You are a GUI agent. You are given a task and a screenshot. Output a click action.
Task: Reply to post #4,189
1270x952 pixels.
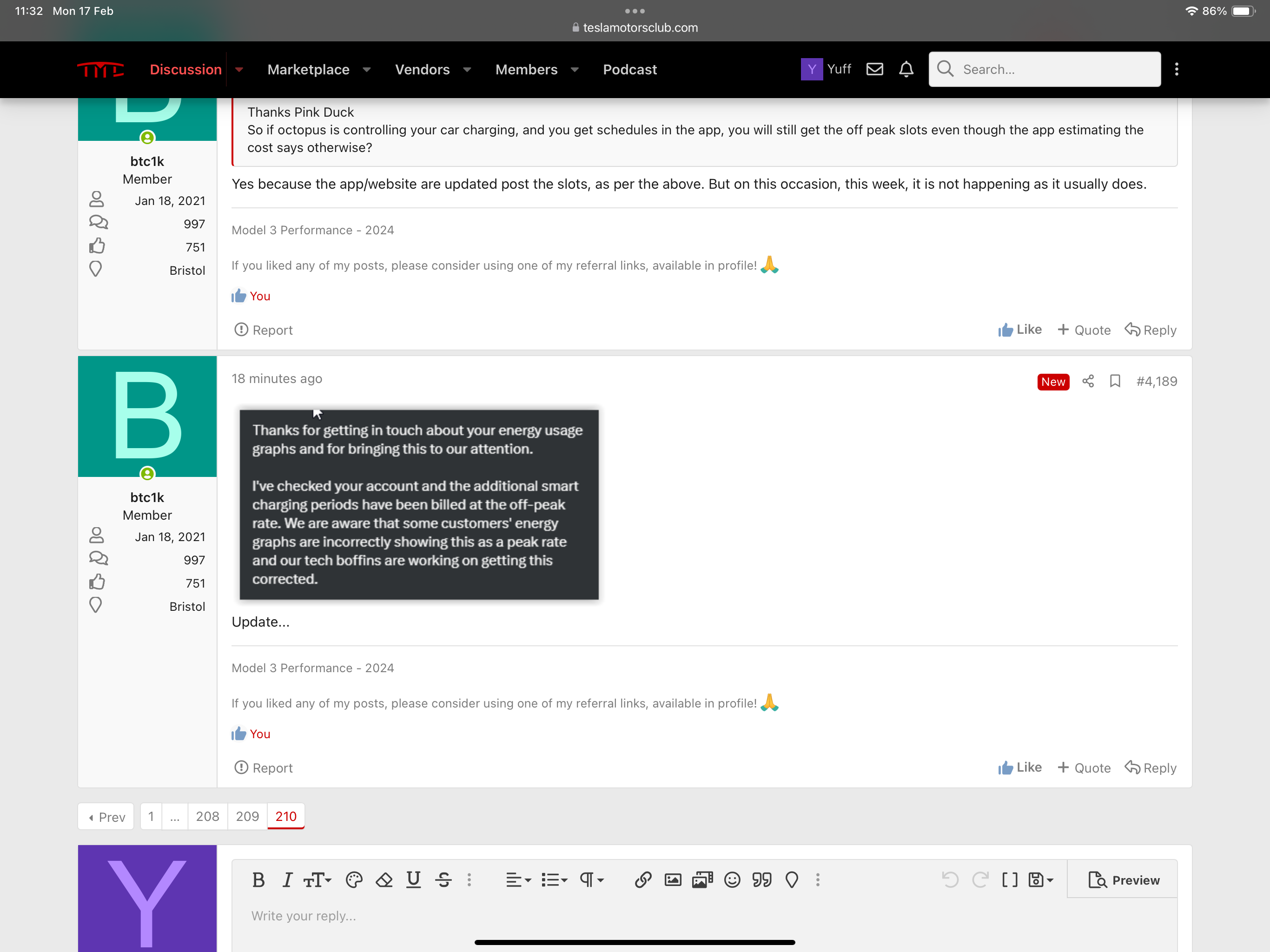pos(1151,767)
